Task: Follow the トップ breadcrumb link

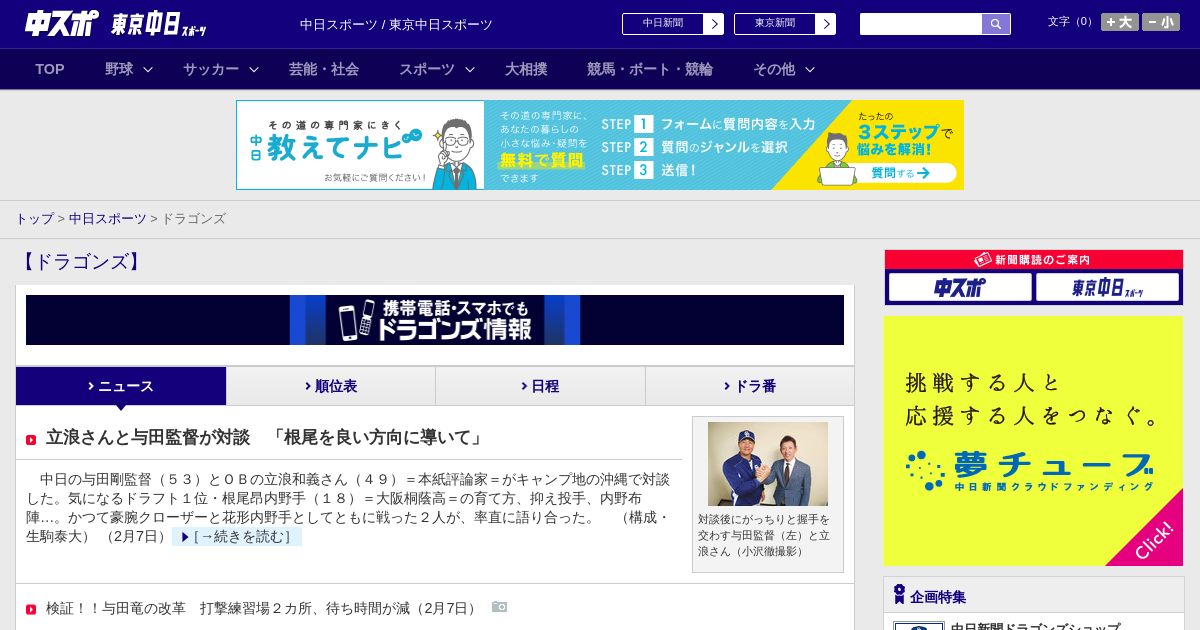Action: pyautogui.click(x=35, y=218)
